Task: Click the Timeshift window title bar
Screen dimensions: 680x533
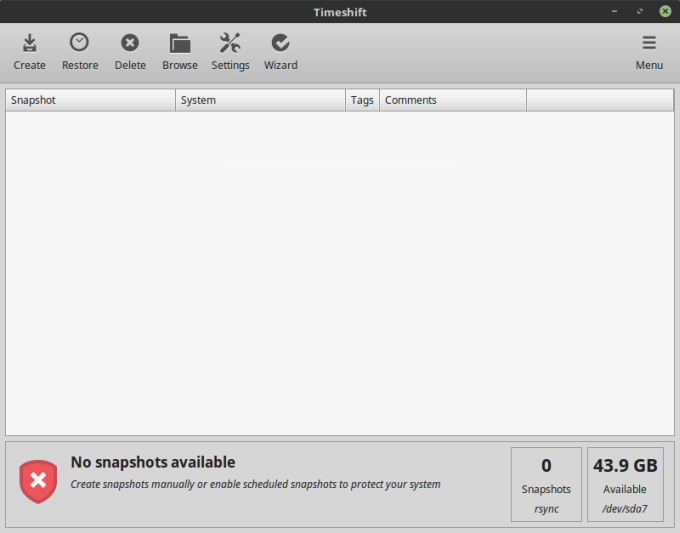Action: pyautogui.click(x=340, y=11)
